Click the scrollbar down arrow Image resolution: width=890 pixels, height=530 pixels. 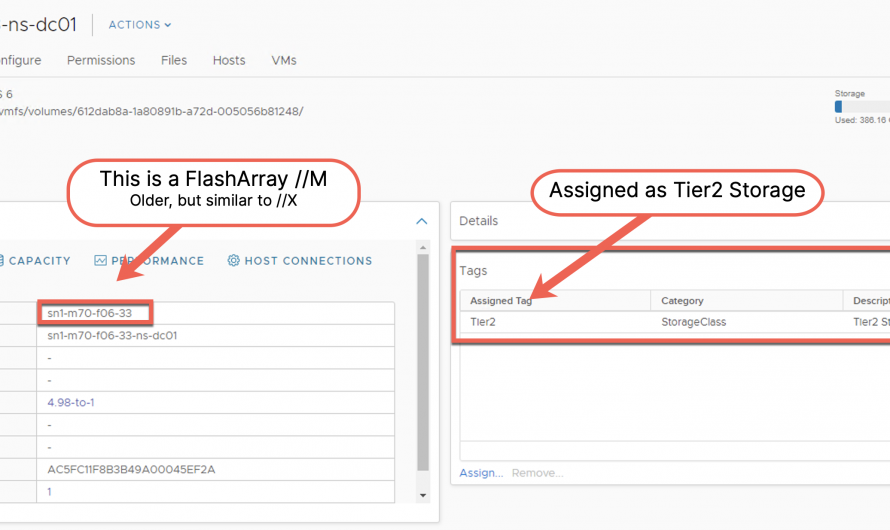[x=423, y=495]
